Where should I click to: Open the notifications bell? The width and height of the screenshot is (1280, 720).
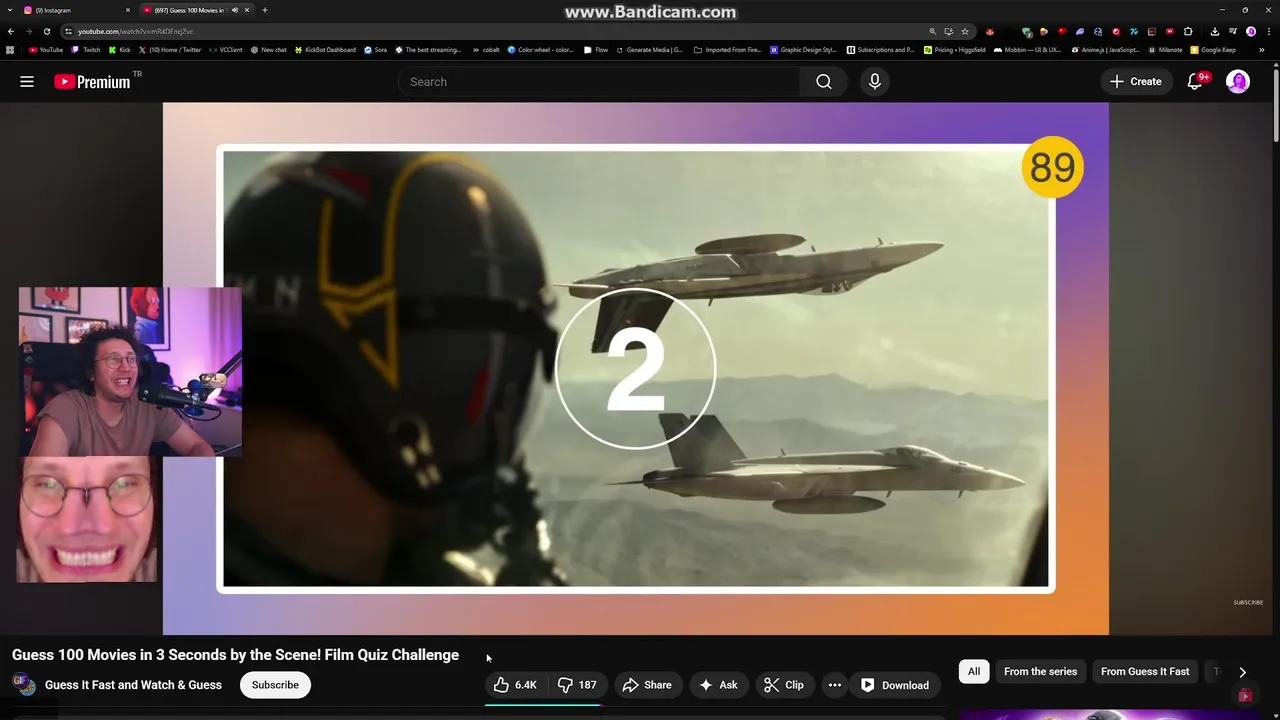1195,82
